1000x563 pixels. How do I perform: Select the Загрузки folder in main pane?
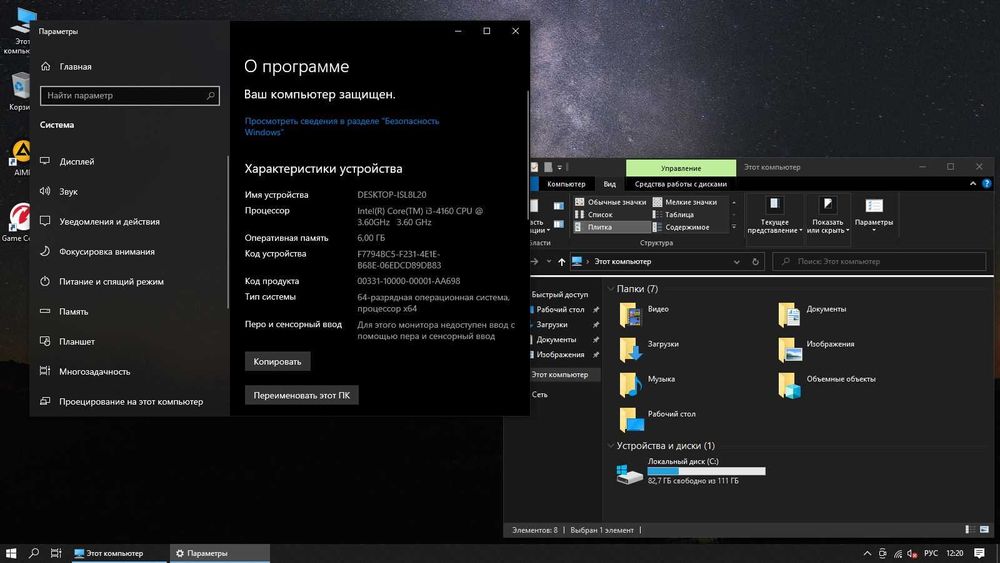click(649, 350)
